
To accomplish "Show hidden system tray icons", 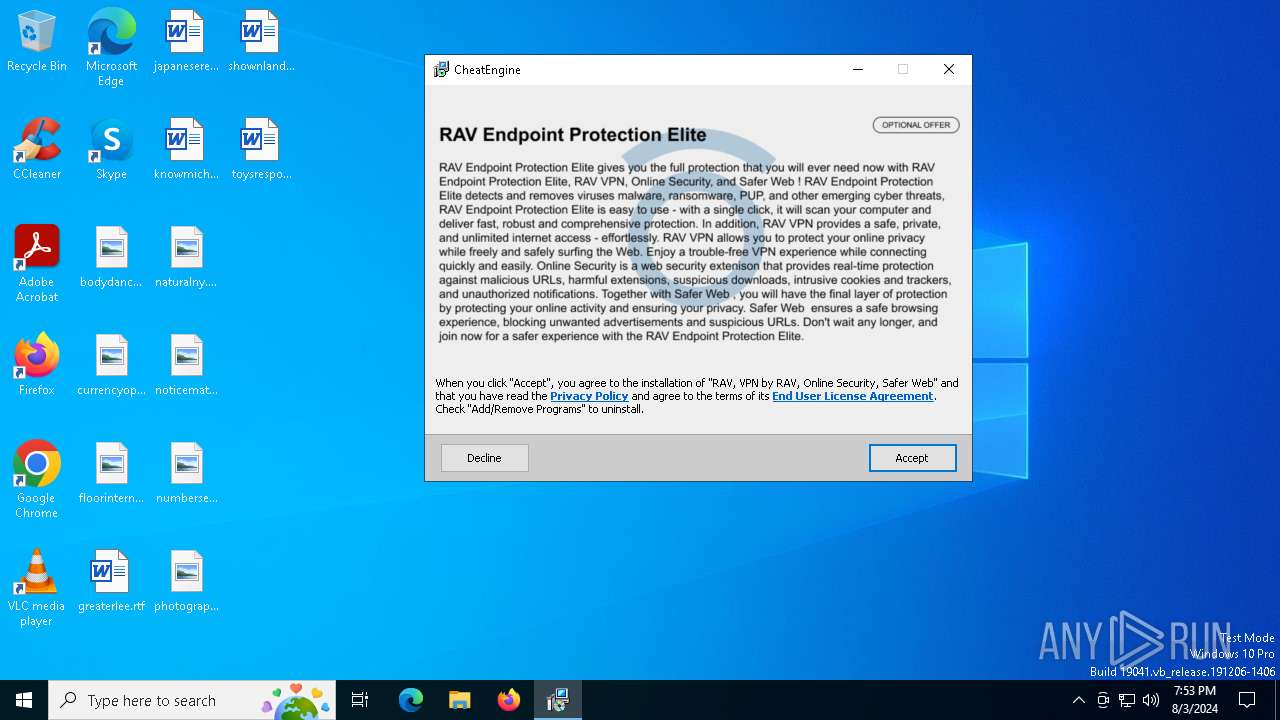I will coord(1078,700).
